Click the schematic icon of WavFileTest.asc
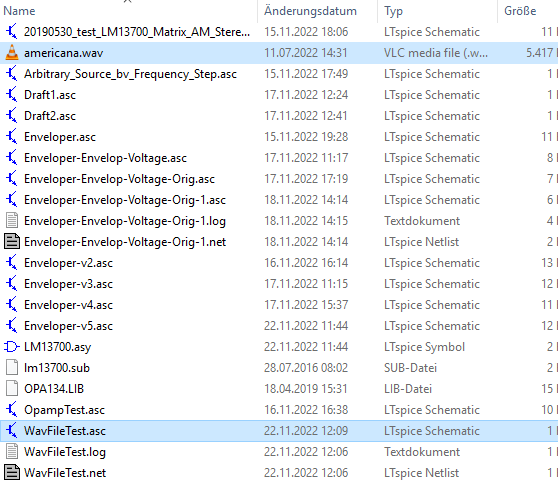Screen dimensions: 559x485 [x=11, y=431]
